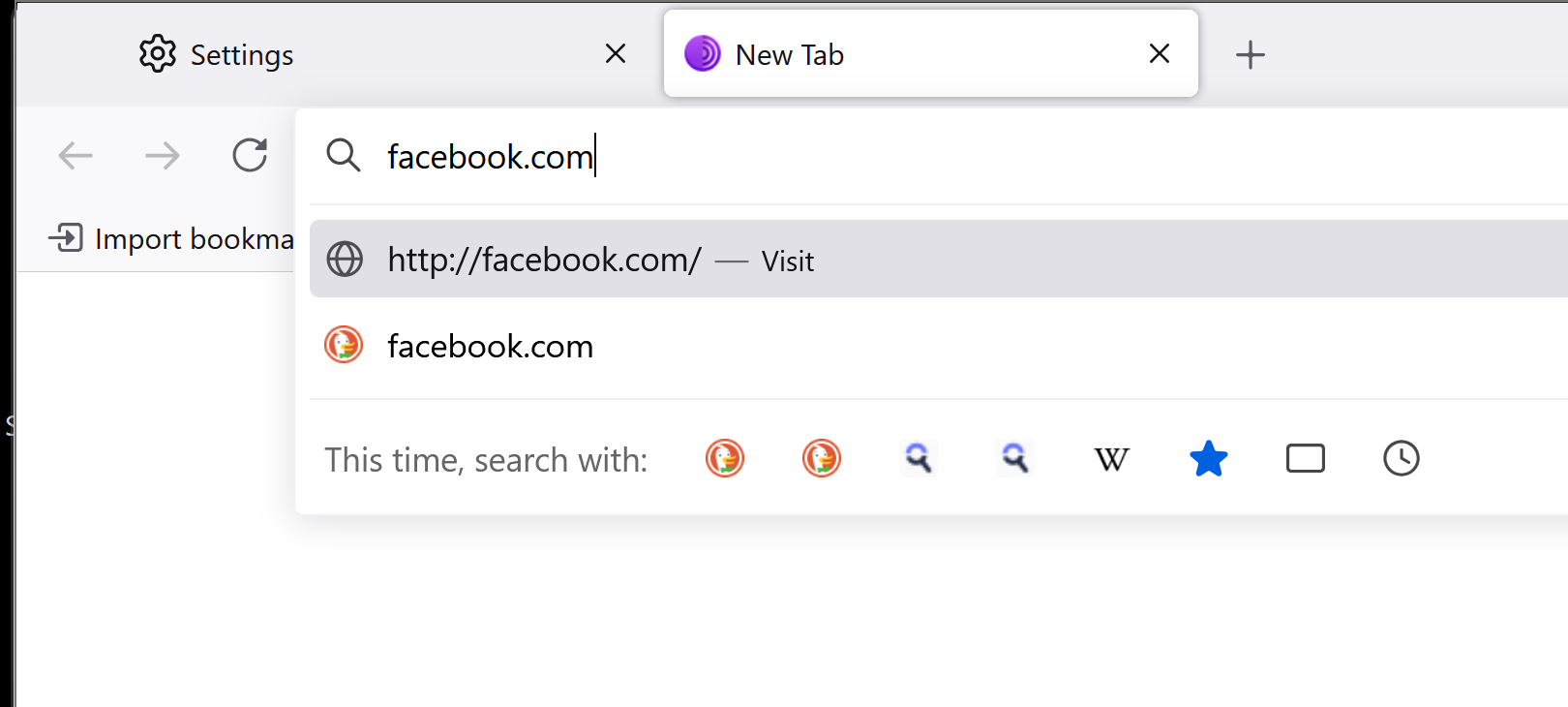
Task: Search bookmarks using the blue star icon
Action: coord(1208,459)
